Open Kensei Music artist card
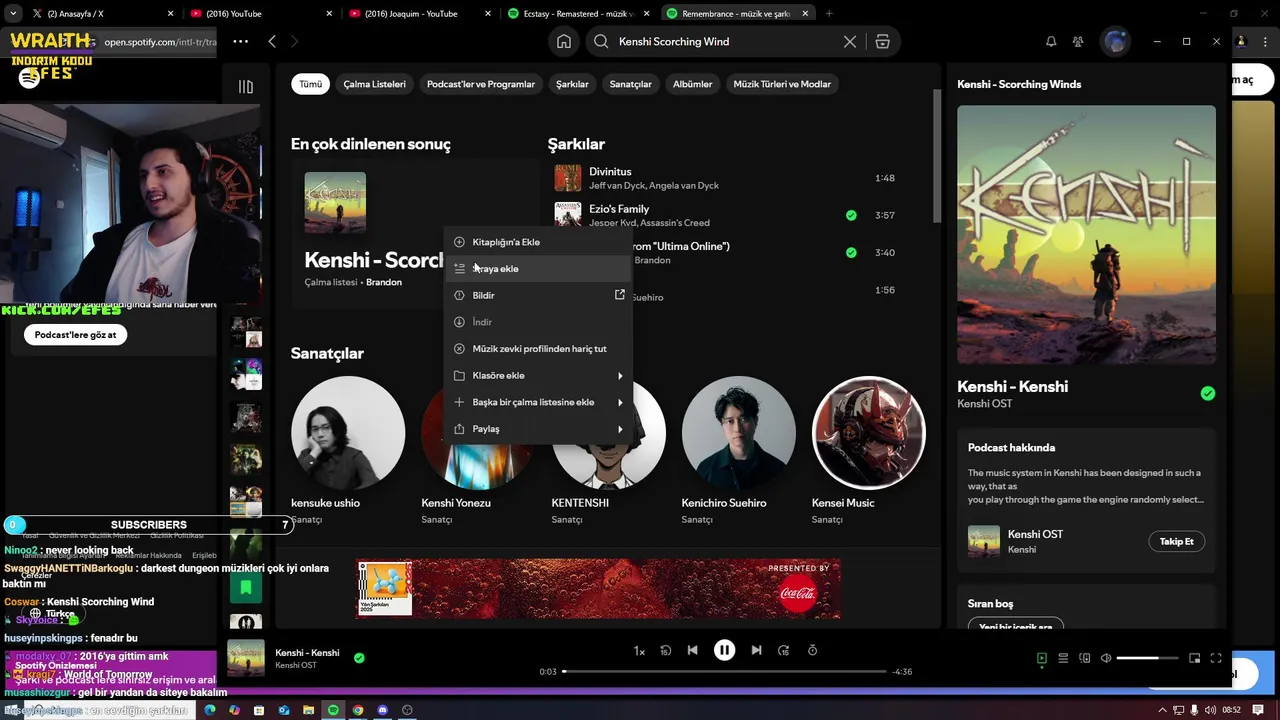Image resolution: width=1280 pixels, height=720 pixels. (x=868, y=452)
